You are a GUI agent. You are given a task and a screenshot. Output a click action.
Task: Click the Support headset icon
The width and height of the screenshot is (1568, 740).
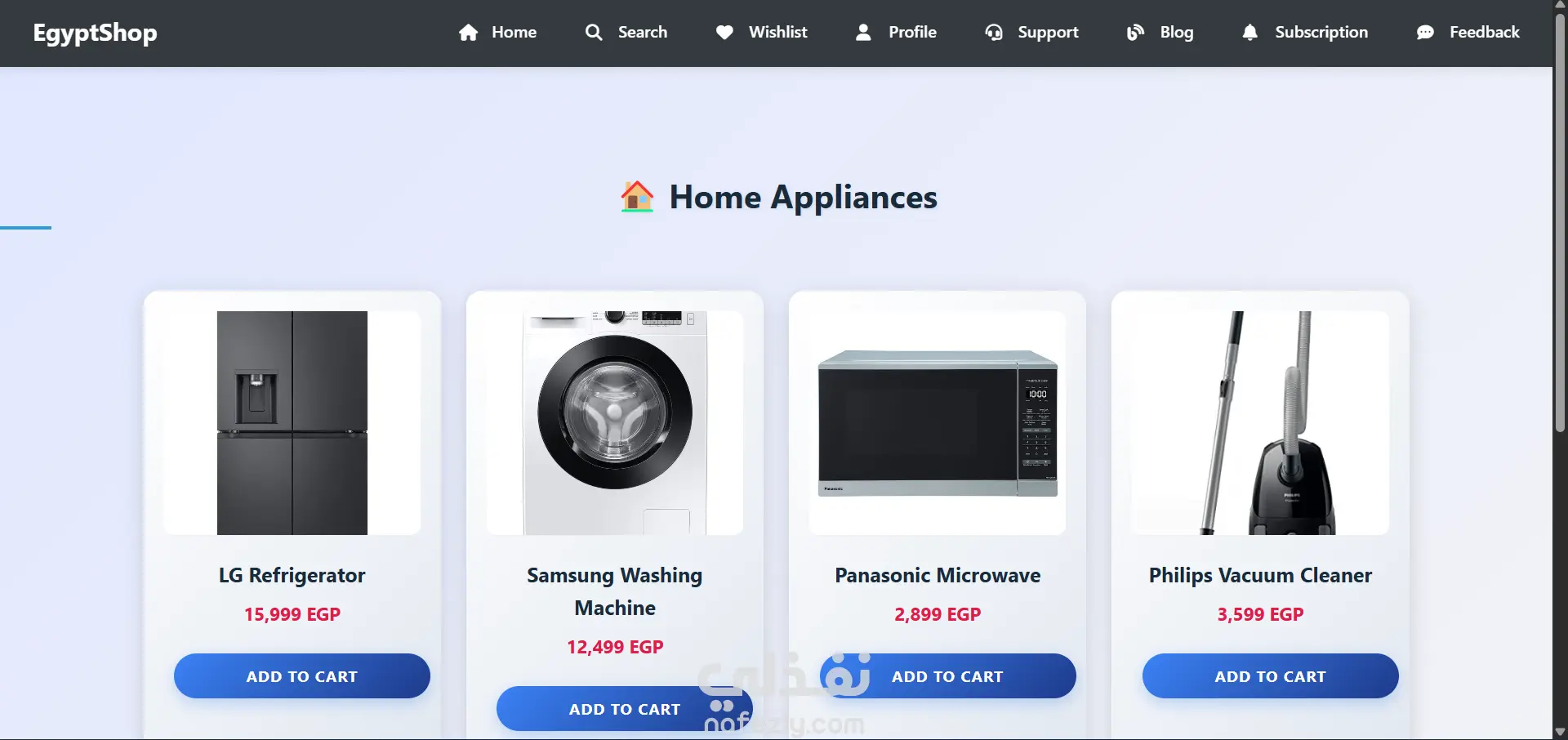[994, 33]
